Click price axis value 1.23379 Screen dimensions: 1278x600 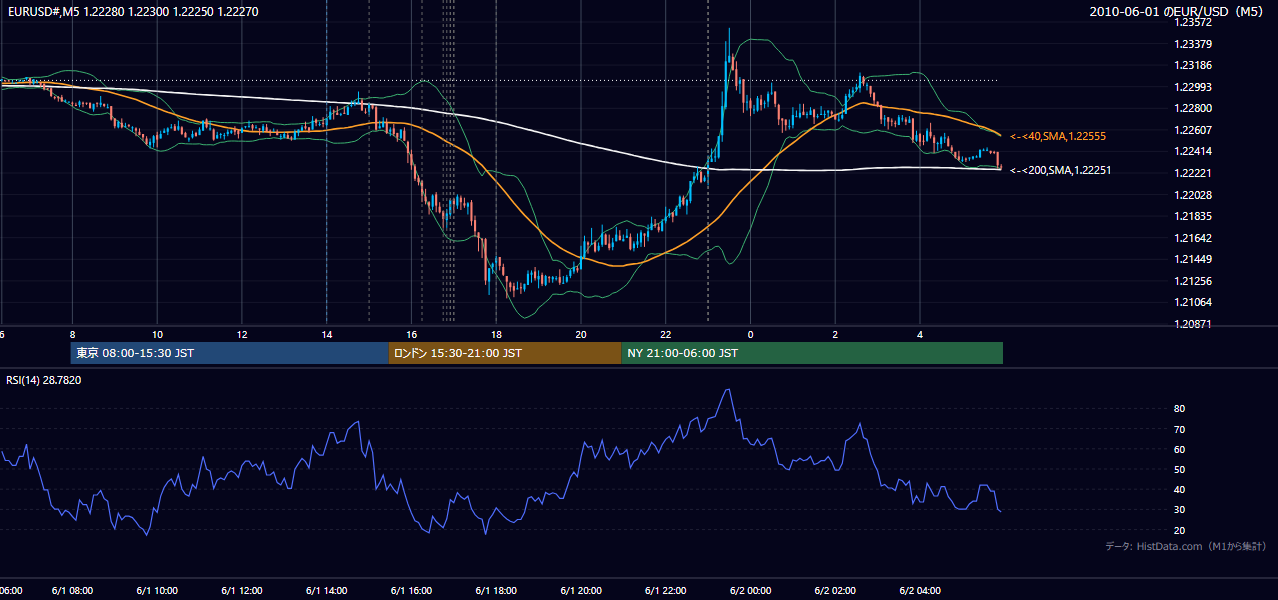pyautogui.click(x=1193, y=44)
